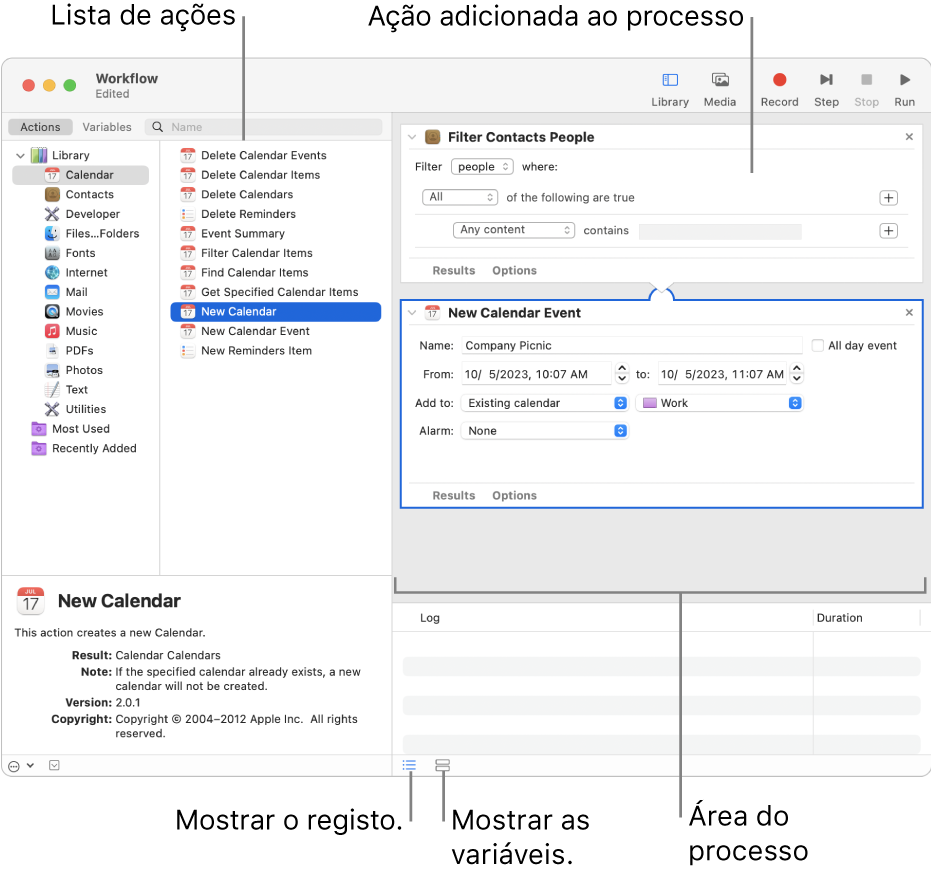Select Get Specified Calendar Items action
931x875 pixels.
[x=270, y=293]
